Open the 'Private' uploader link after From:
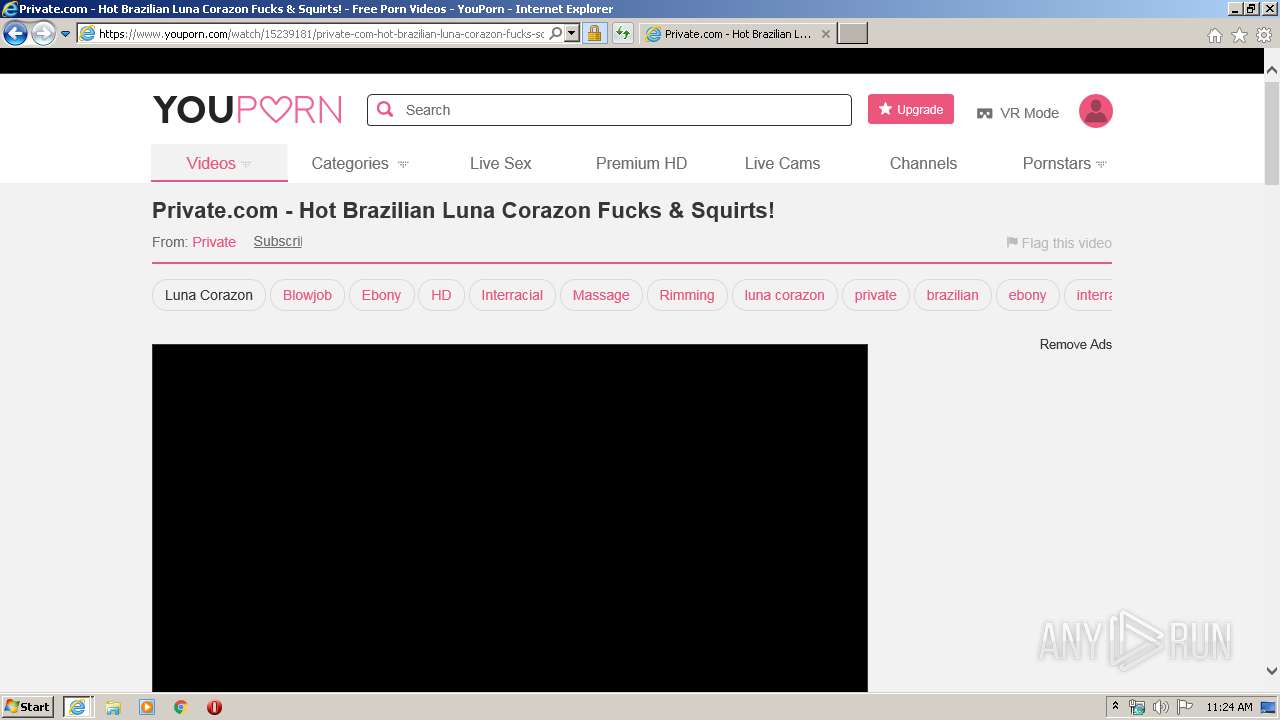The width and height of the screenshot is (1280, 720). point(214,242)
